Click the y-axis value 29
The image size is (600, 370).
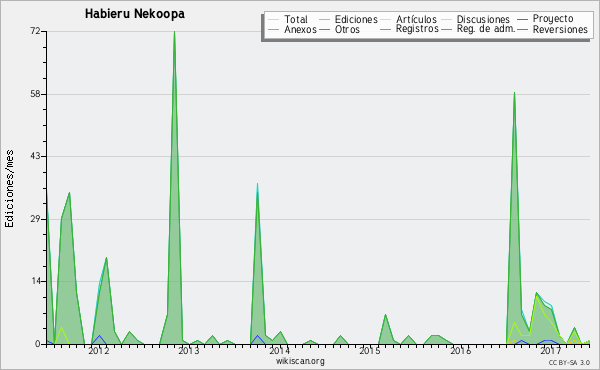point(36,219)
